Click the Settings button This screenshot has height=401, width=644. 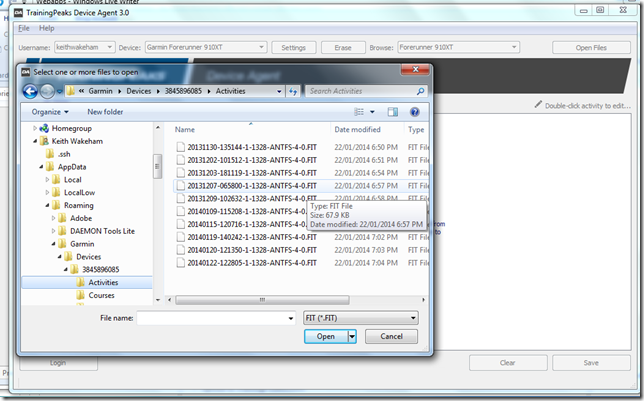[294, 48]
